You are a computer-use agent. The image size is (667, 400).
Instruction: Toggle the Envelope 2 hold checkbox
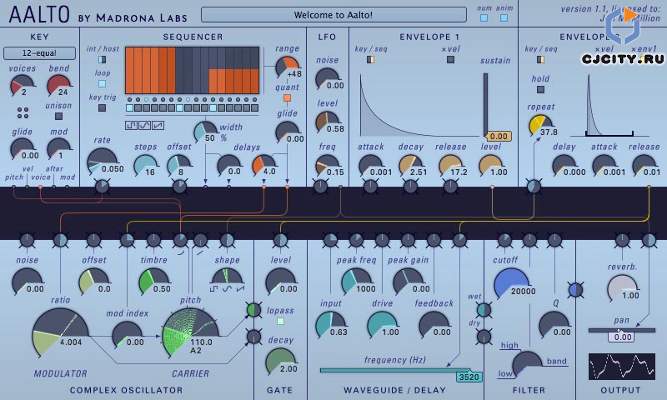(x=540, y=89)
